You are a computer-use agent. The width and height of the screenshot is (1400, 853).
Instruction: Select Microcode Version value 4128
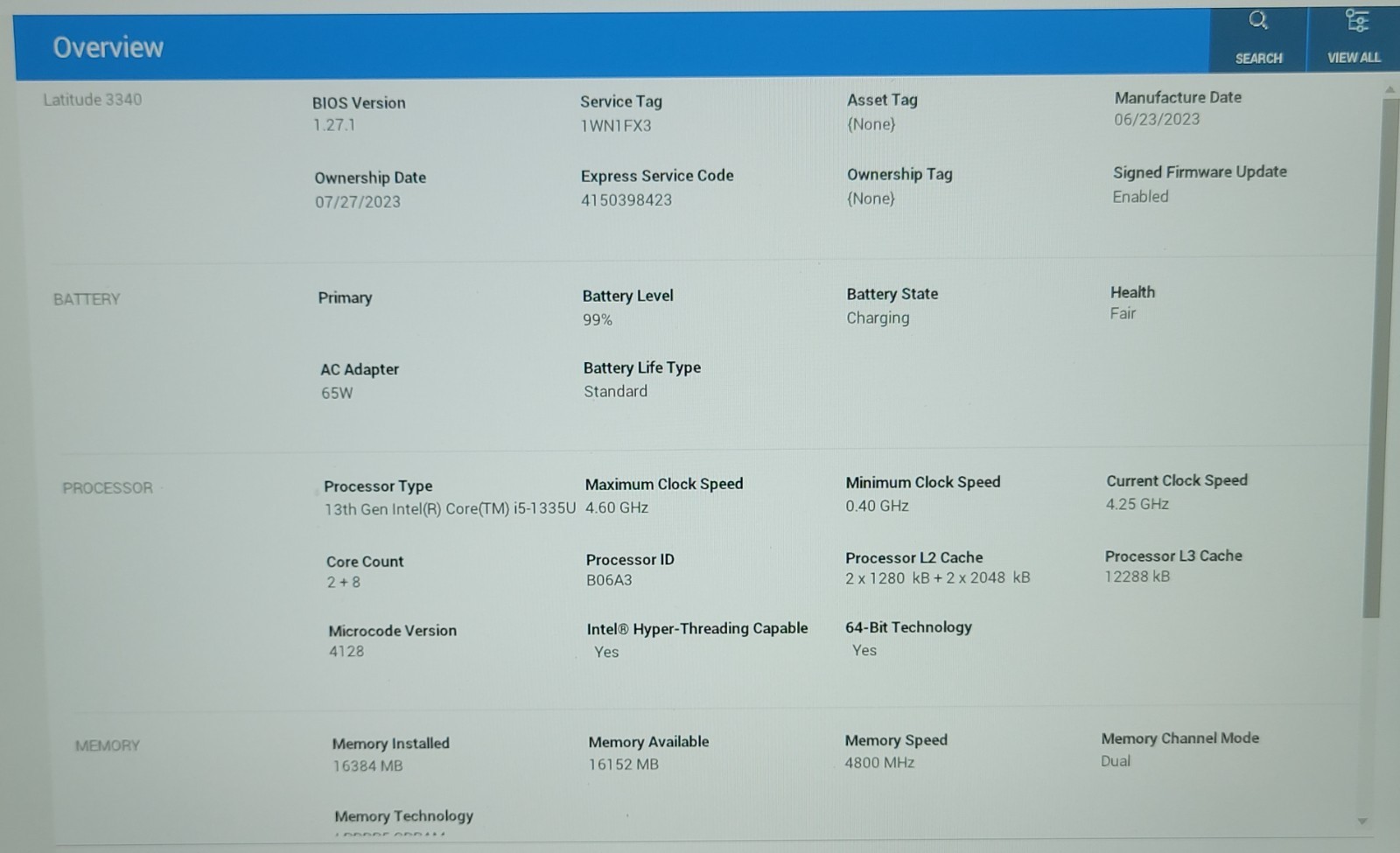coord(346,652)
